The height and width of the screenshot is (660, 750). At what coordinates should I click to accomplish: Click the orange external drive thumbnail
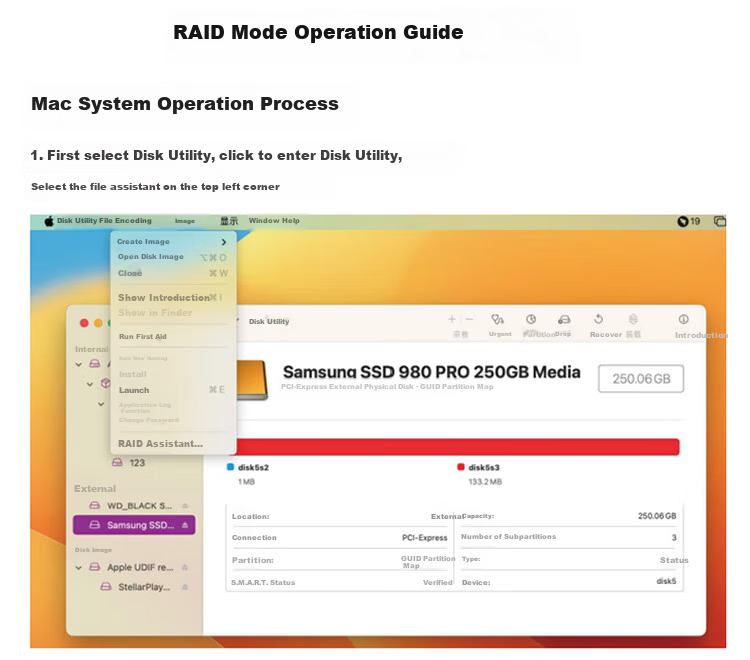click(253, 380)
